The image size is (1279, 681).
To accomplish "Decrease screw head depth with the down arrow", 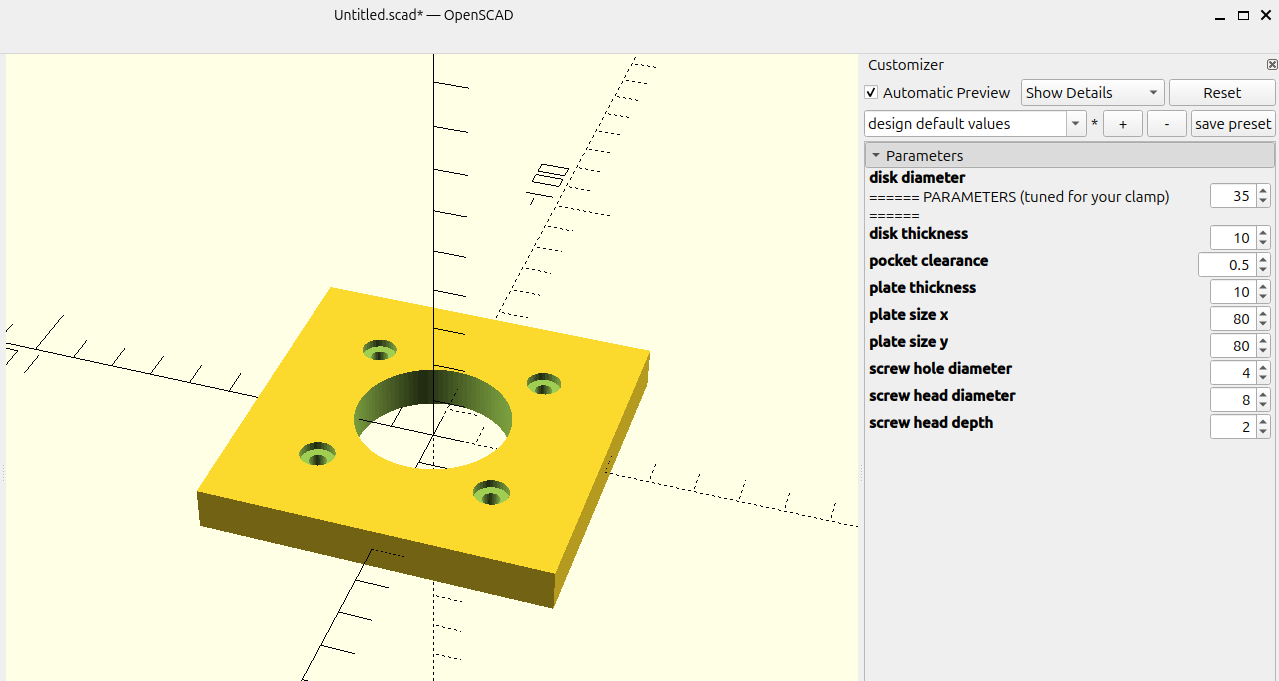I will click(1263, 432).
